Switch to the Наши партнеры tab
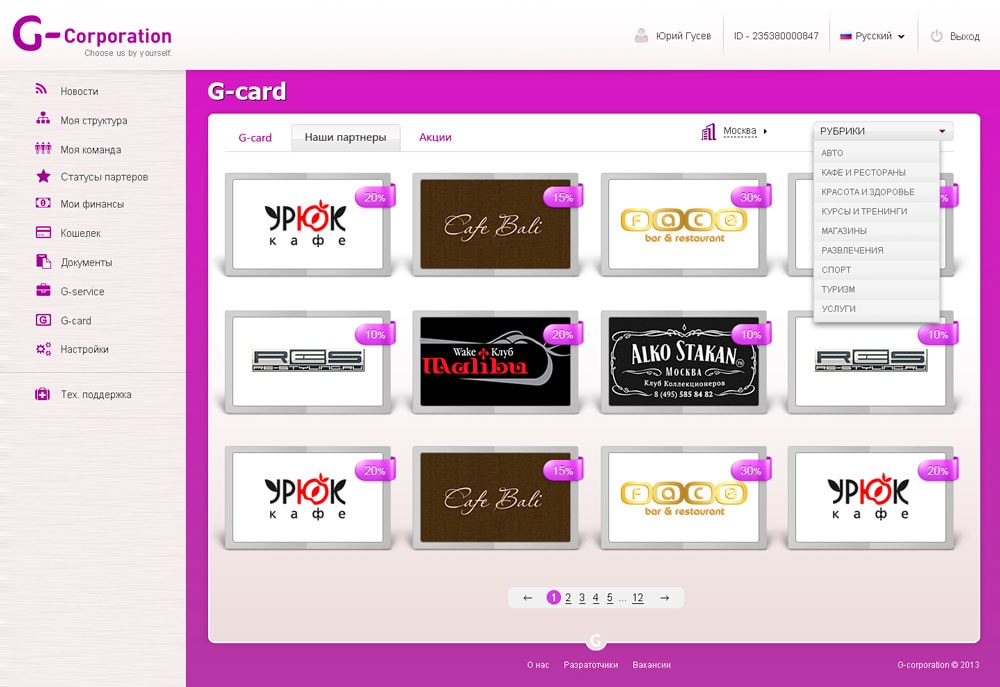 pos(346,137)
